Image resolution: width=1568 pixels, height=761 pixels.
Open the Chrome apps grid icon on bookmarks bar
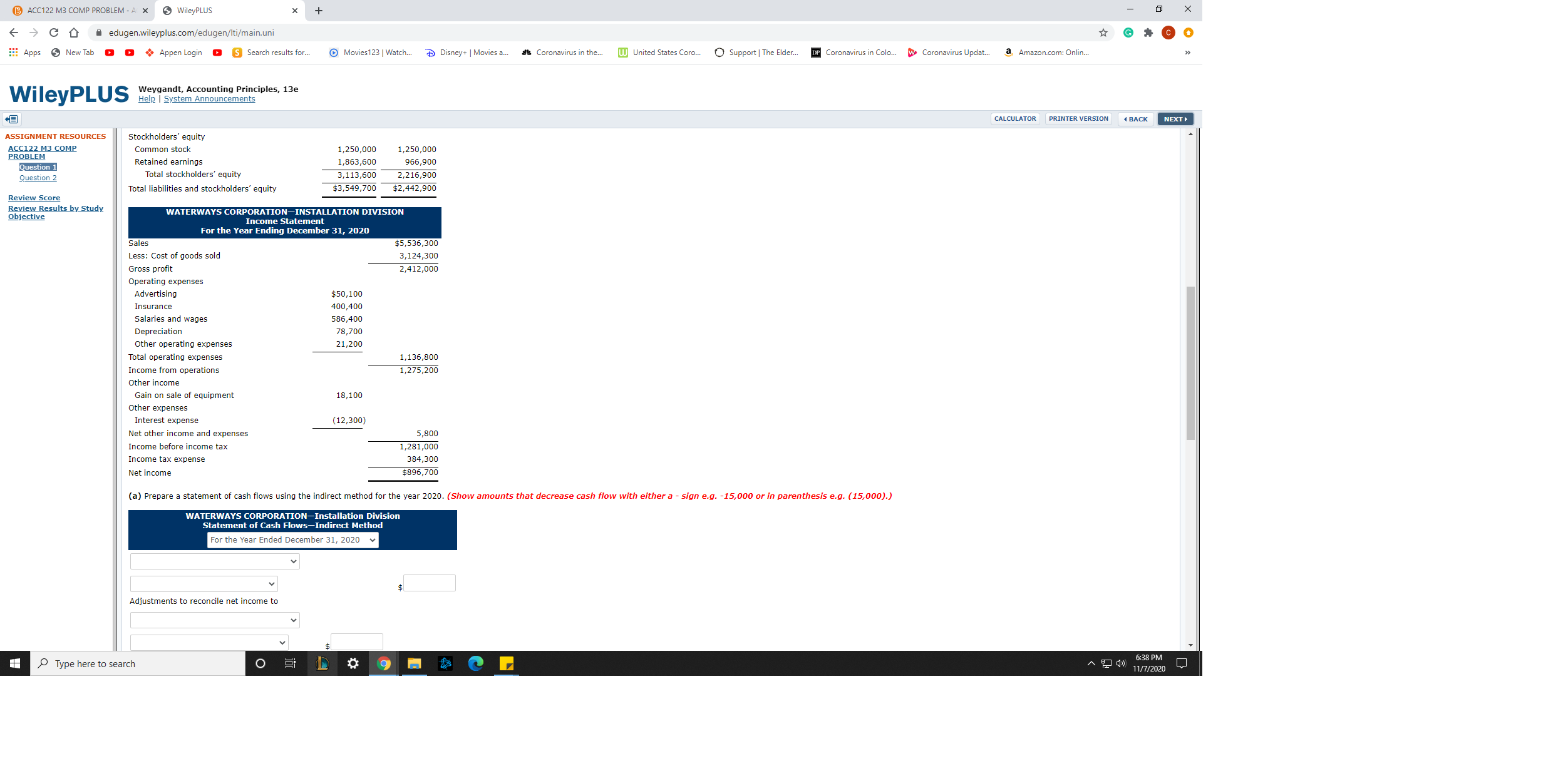(13, 53)
